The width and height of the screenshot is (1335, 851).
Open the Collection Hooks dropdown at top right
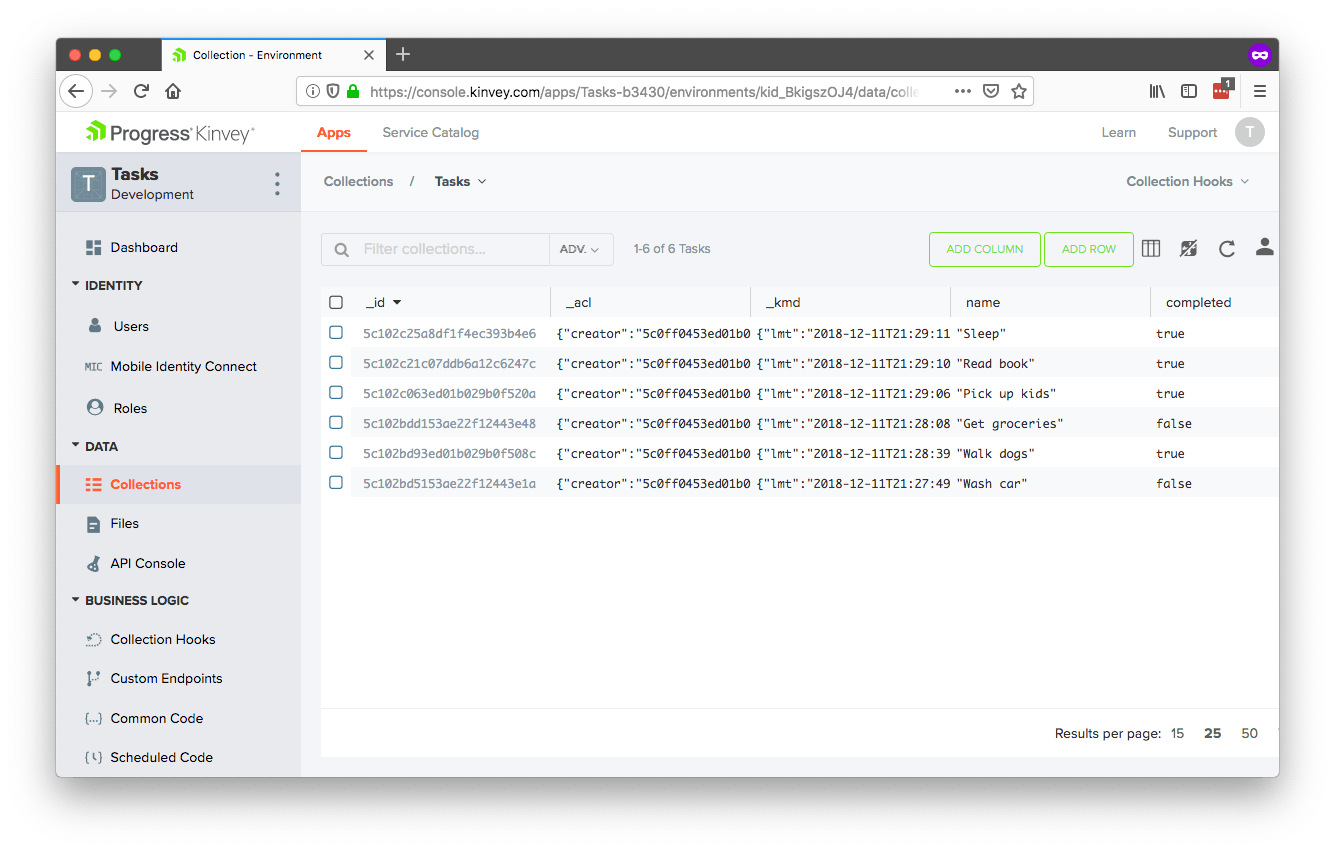(x=1187, y=181)
